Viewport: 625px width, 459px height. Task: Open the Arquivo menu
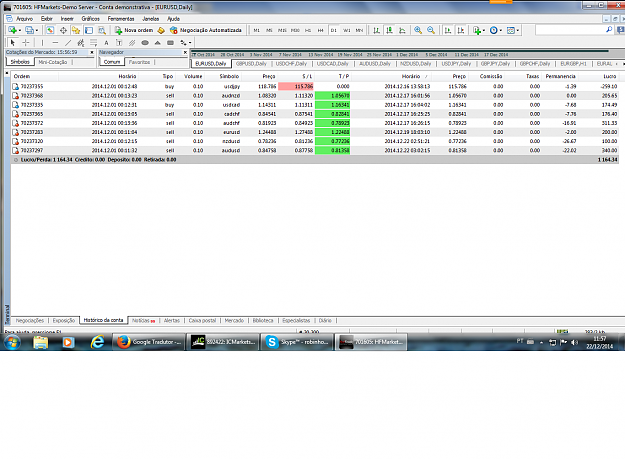24,19
